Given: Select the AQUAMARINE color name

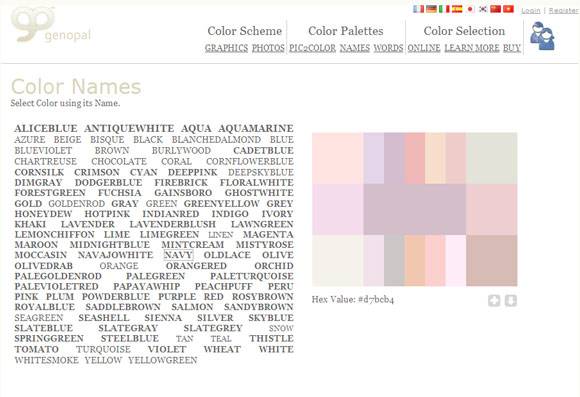Looking at the screenshot, I should (256, 128).
